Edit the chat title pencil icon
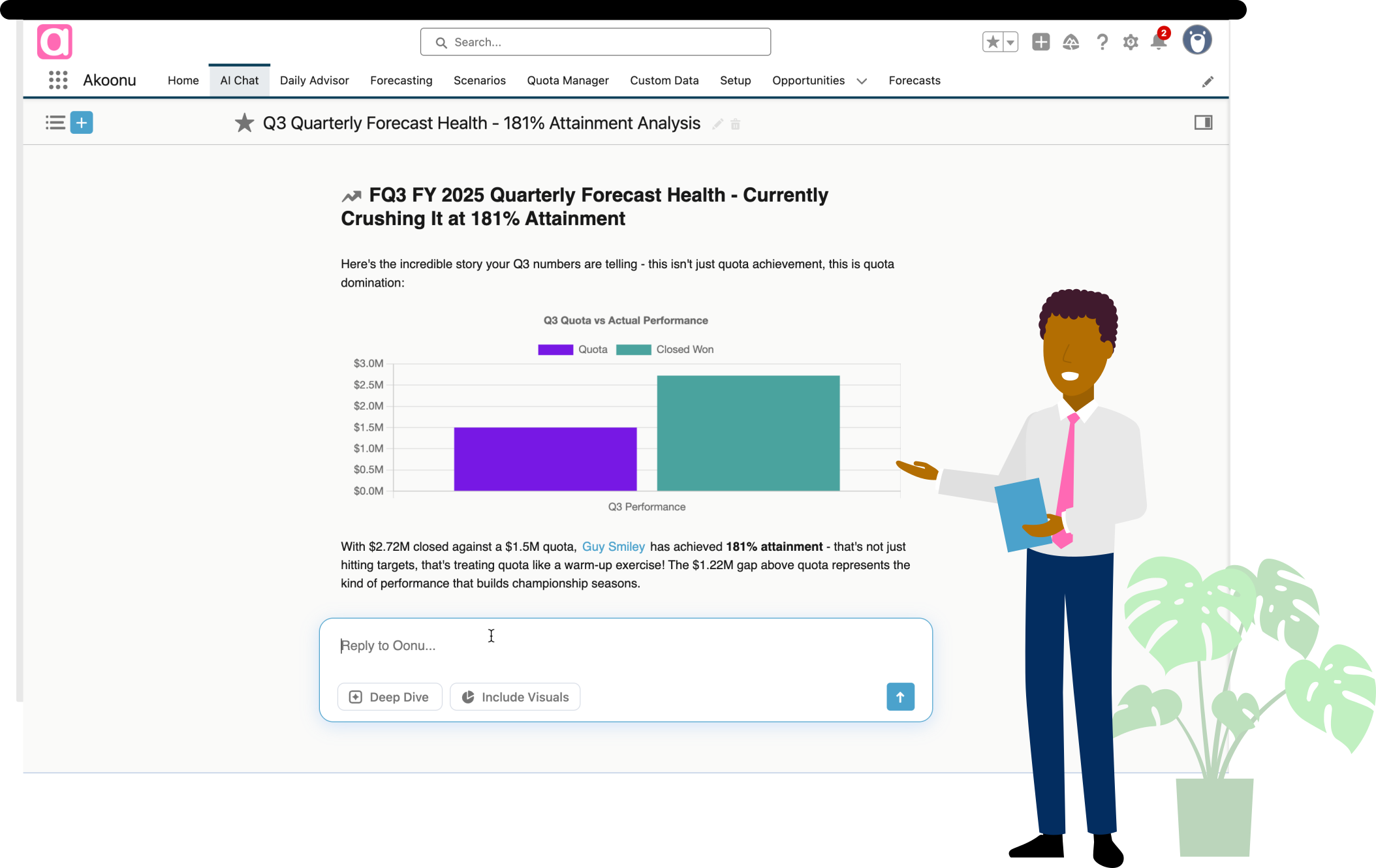 coord(717,124)
